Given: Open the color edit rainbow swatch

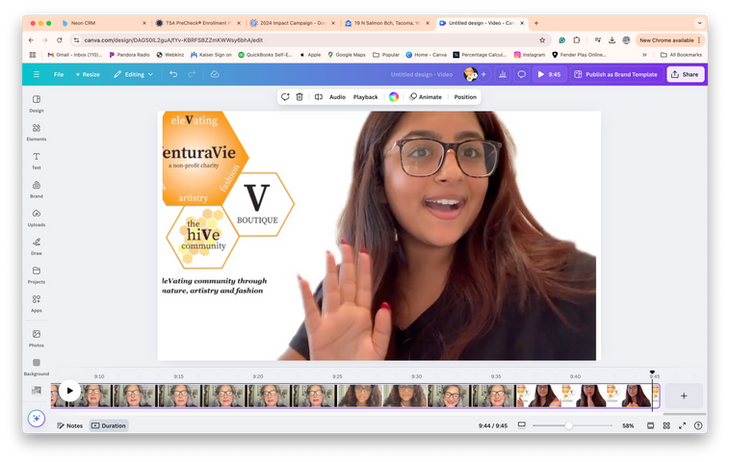Looking at the screenshot, I should [x=393, y=97].
